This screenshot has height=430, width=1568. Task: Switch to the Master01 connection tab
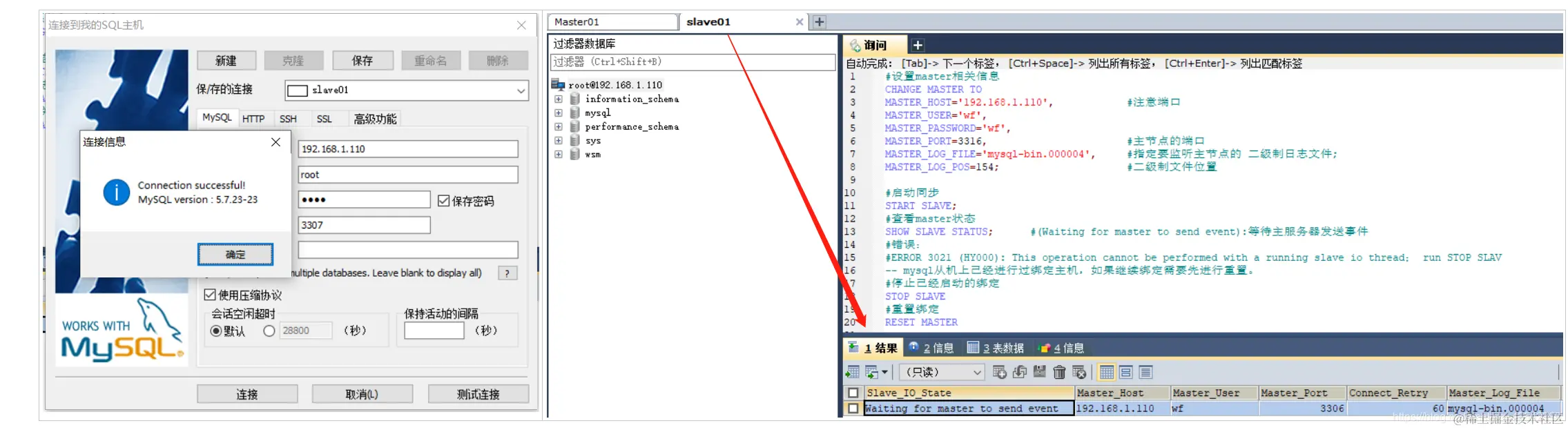pos(613,22)
